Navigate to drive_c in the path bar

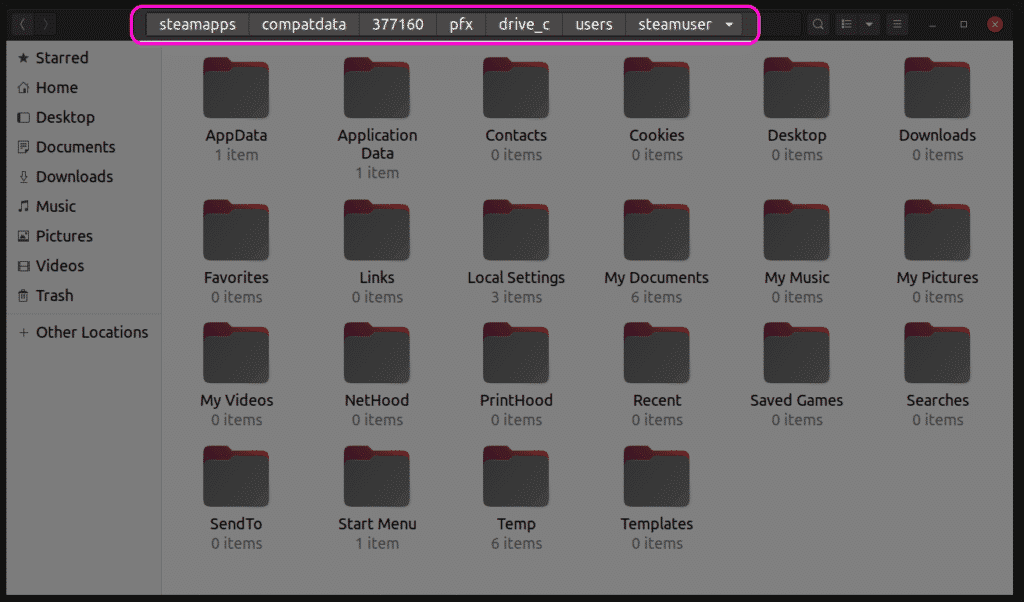pos(524,25)
